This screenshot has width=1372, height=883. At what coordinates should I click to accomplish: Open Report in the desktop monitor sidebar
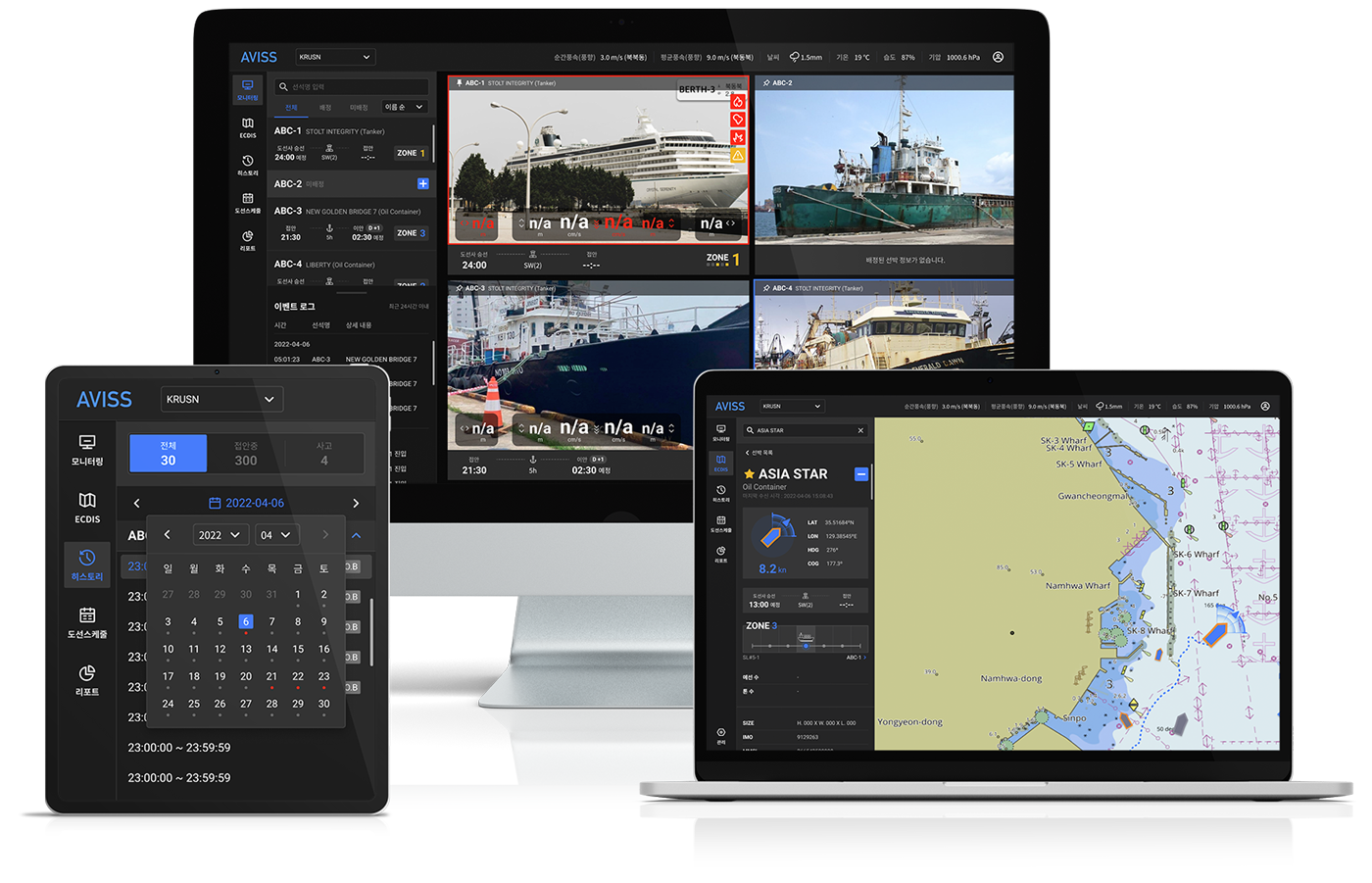(247, 241)
